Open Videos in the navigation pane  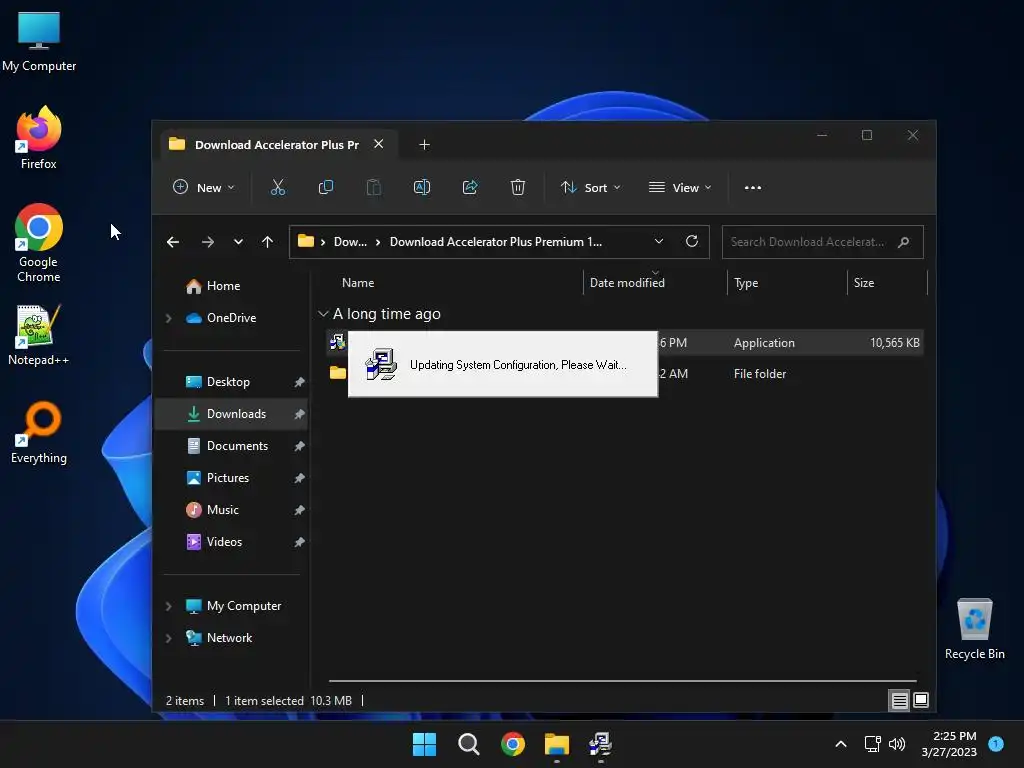(x=225, y=542)
